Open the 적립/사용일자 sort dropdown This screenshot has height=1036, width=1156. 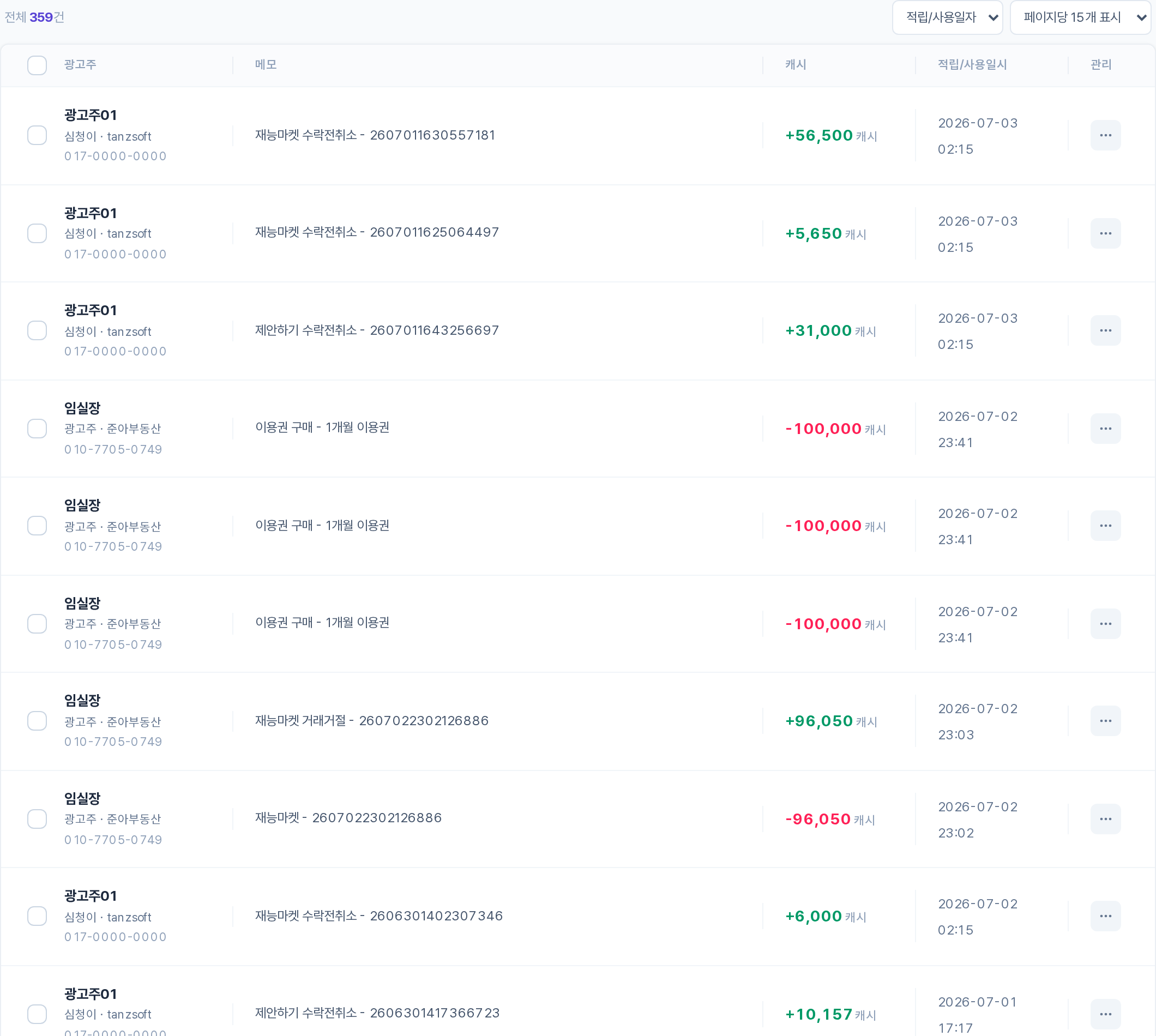[947, 17]
